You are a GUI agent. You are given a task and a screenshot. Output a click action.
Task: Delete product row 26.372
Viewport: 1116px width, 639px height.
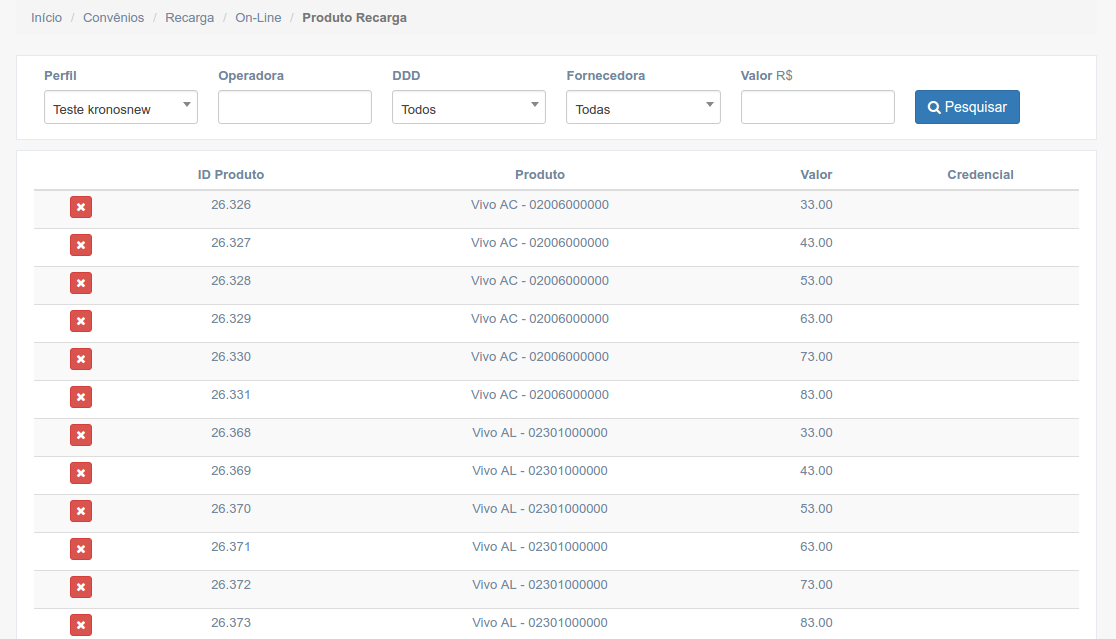81,587
